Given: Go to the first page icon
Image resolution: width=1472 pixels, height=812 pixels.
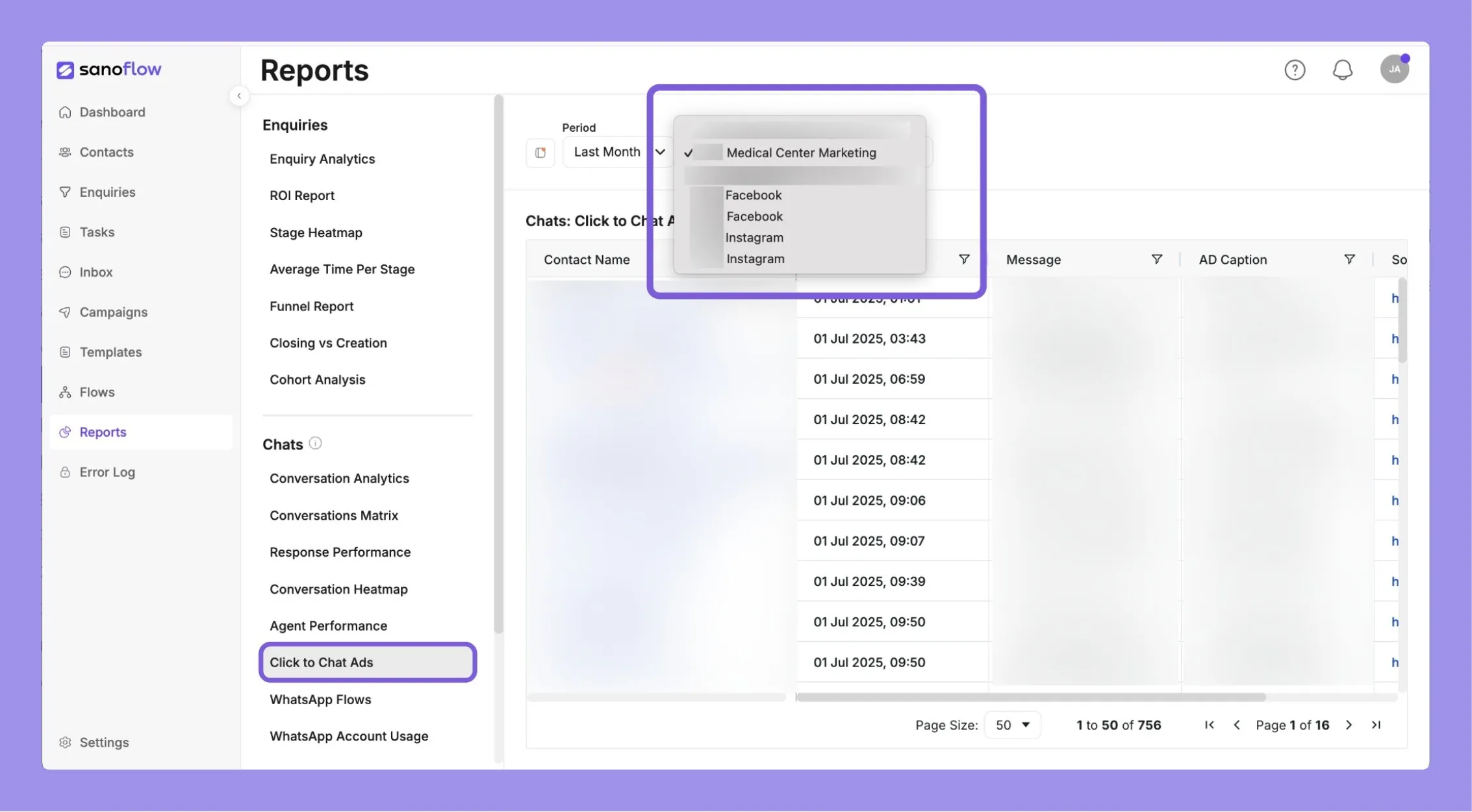Looking at the screenshot, I should (x=1209, y=725).
